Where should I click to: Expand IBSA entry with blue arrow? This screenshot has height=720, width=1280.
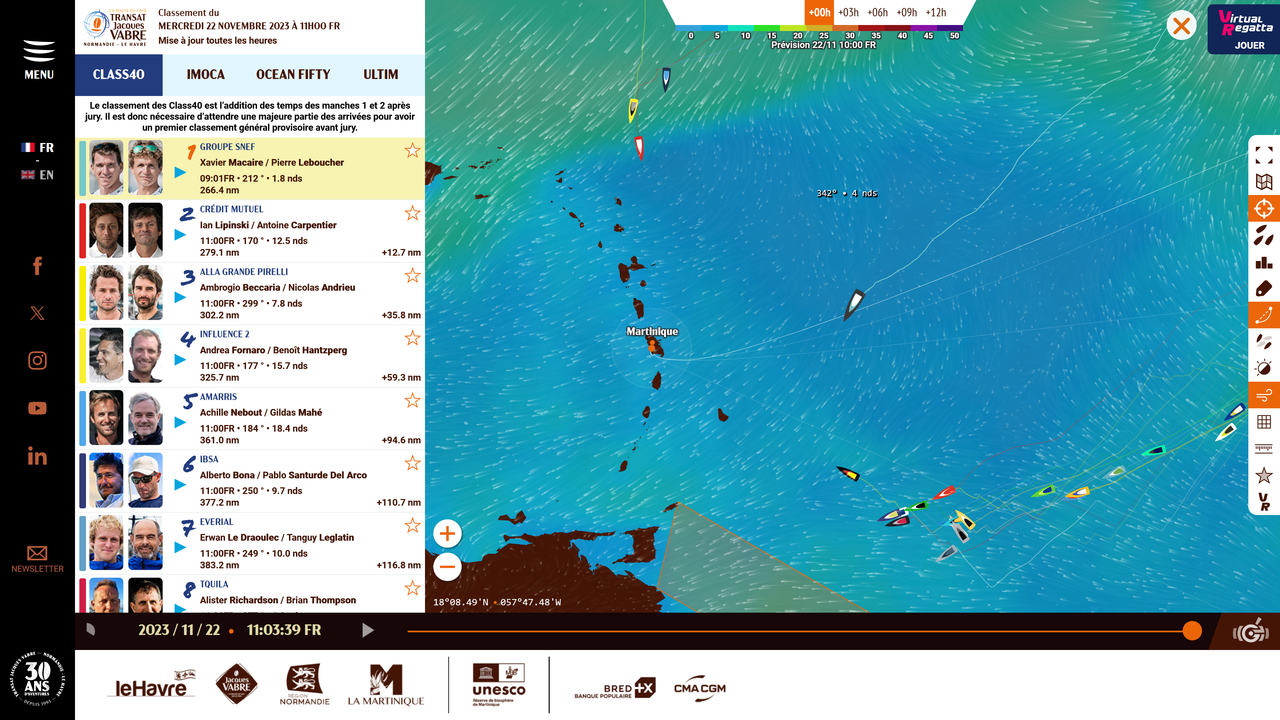pos(181,485)
